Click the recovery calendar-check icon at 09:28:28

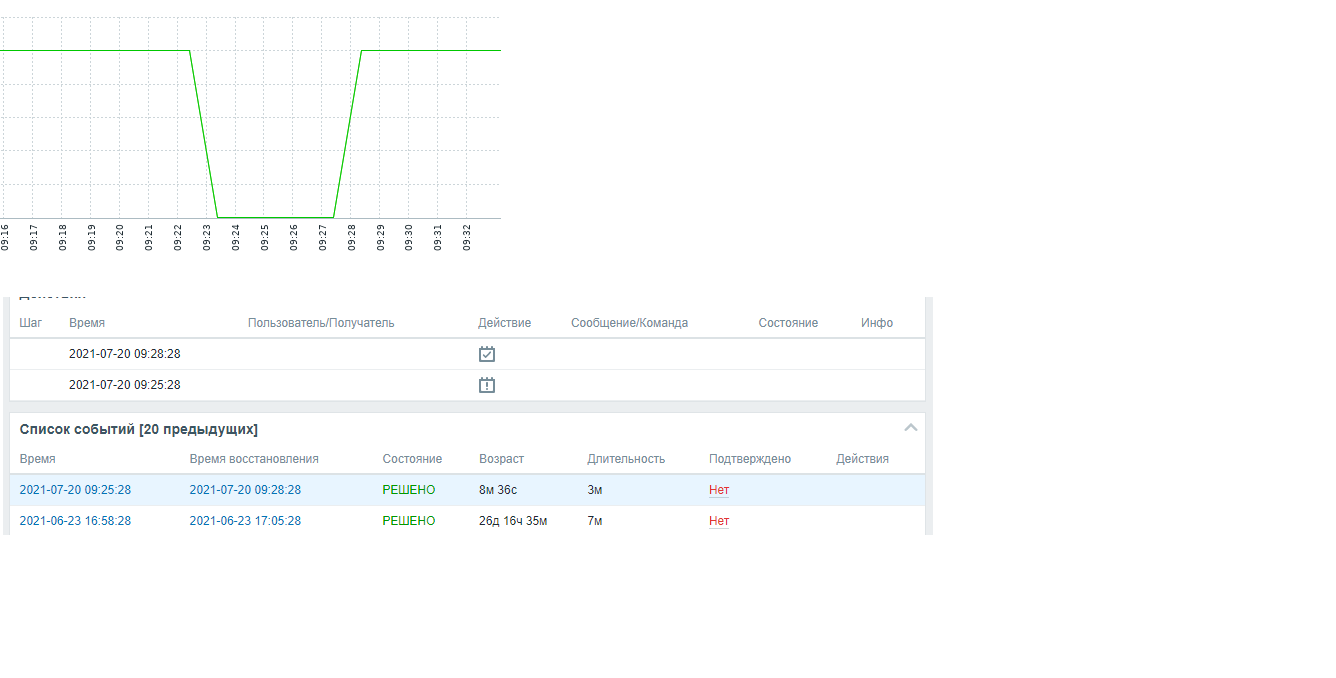[x=487, y=354]
